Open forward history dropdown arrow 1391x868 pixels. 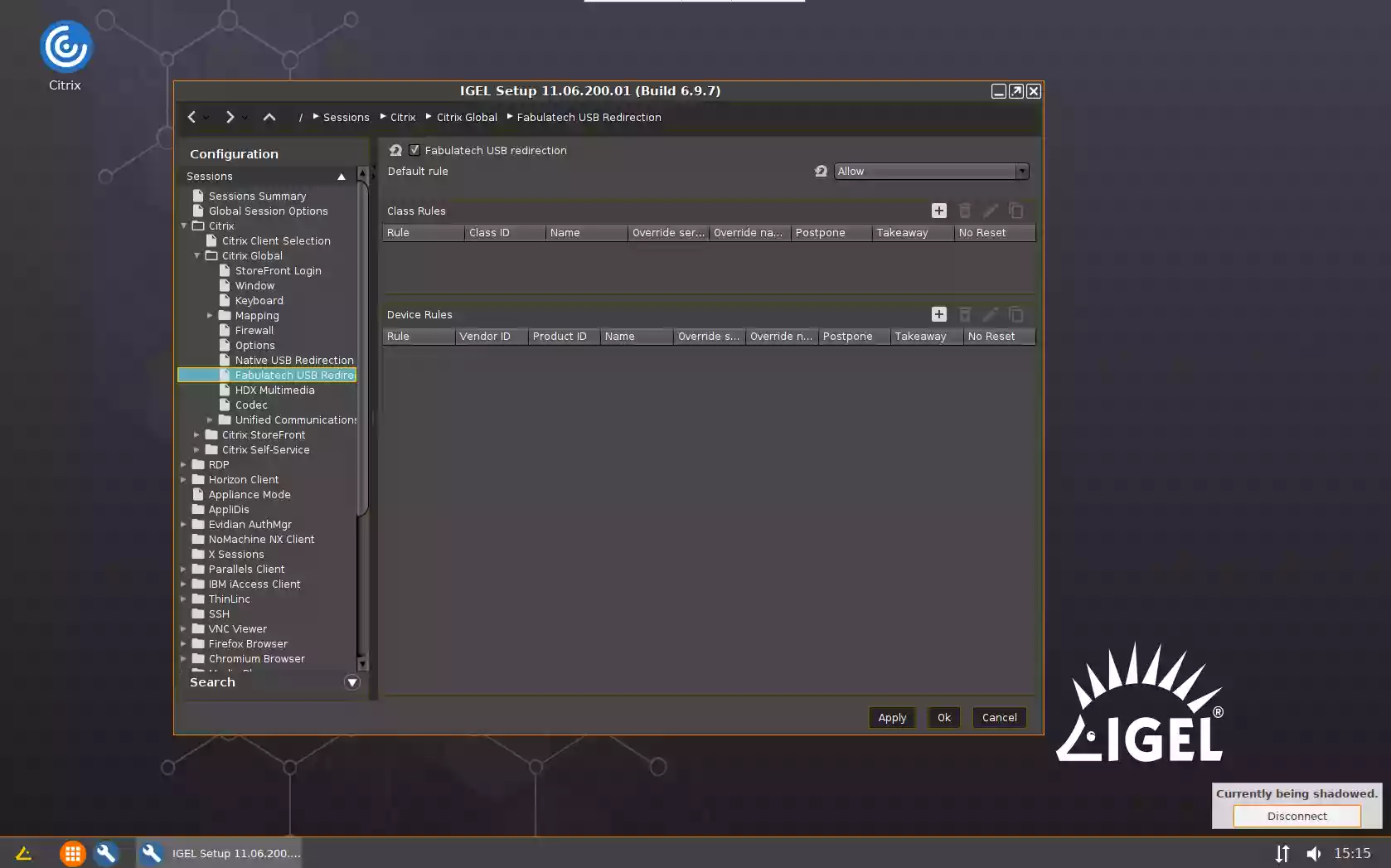click(245, 118)
